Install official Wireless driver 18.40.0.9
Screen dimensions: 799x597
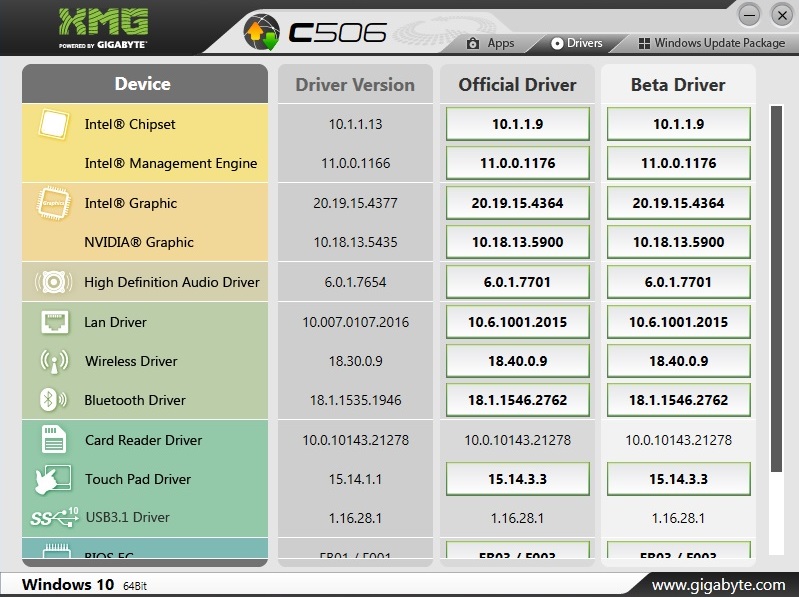(517, 361)
